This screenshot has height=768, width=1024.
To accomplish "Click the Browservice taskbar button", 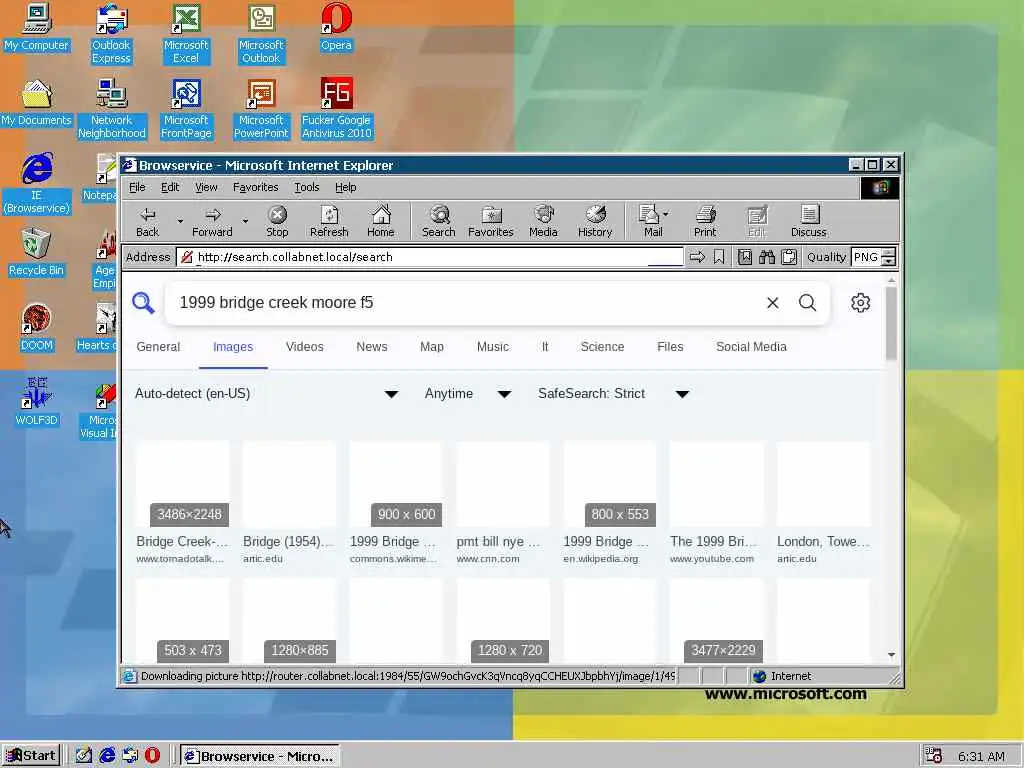I will [x=259, y=756].
